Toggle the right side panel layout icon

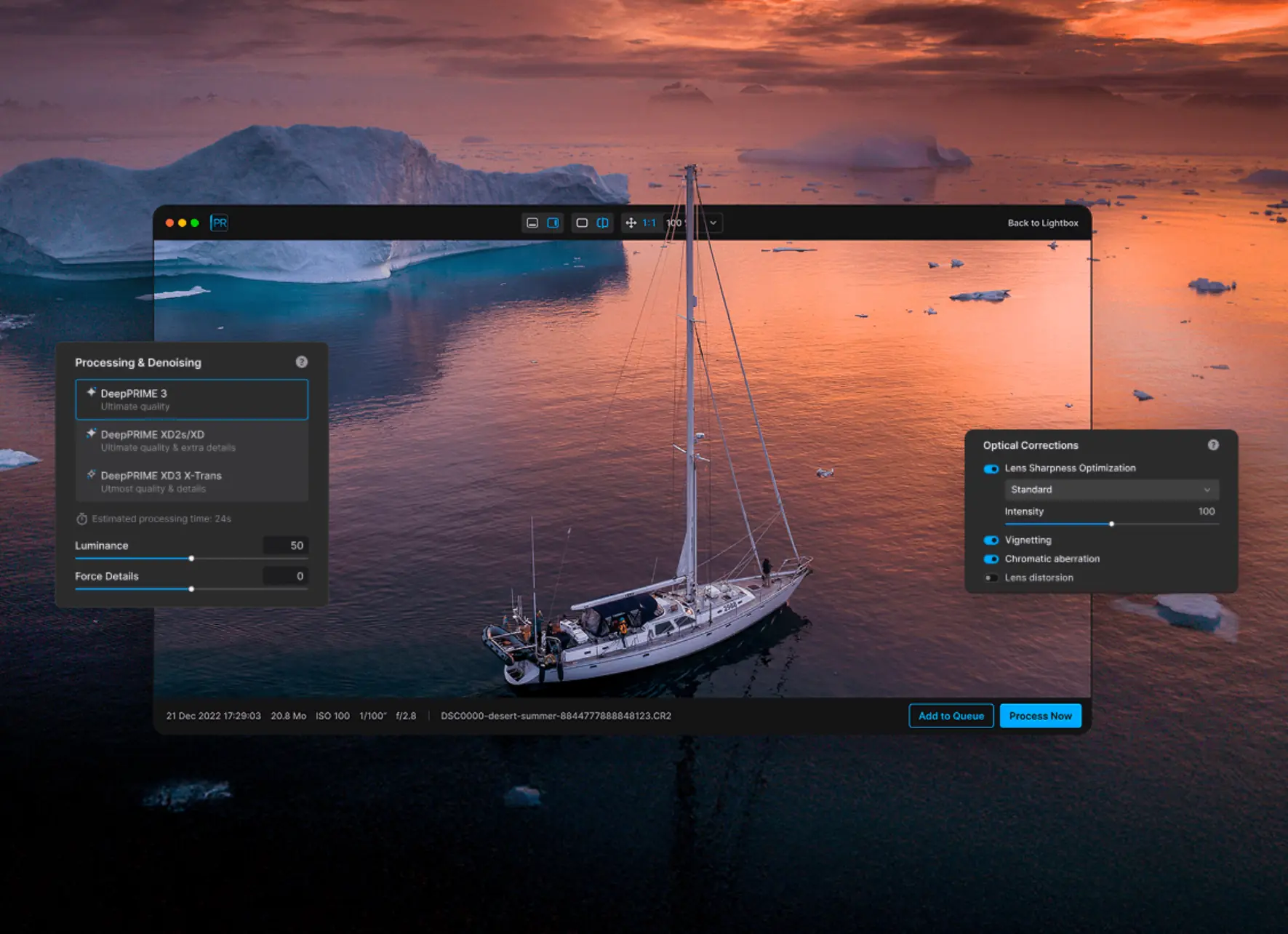(553, 223)
